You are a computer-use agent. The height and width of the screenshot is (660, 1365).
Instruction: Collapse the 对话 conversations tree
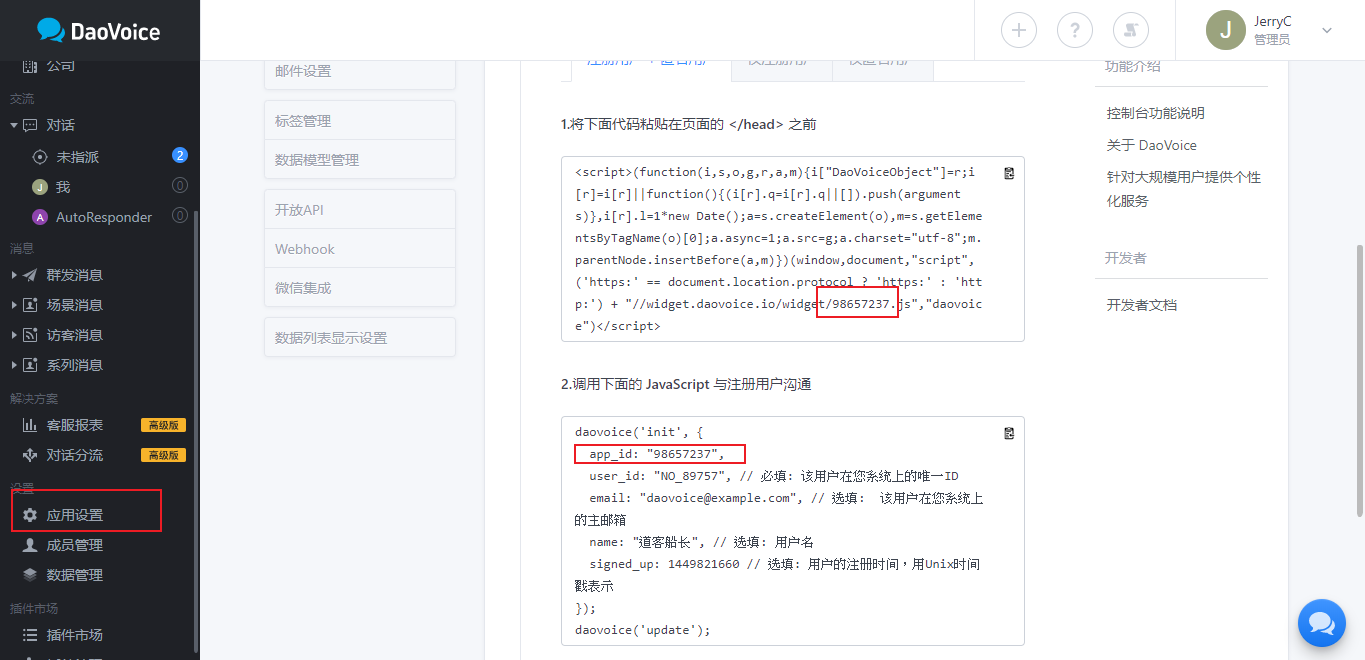coord(14,126)
